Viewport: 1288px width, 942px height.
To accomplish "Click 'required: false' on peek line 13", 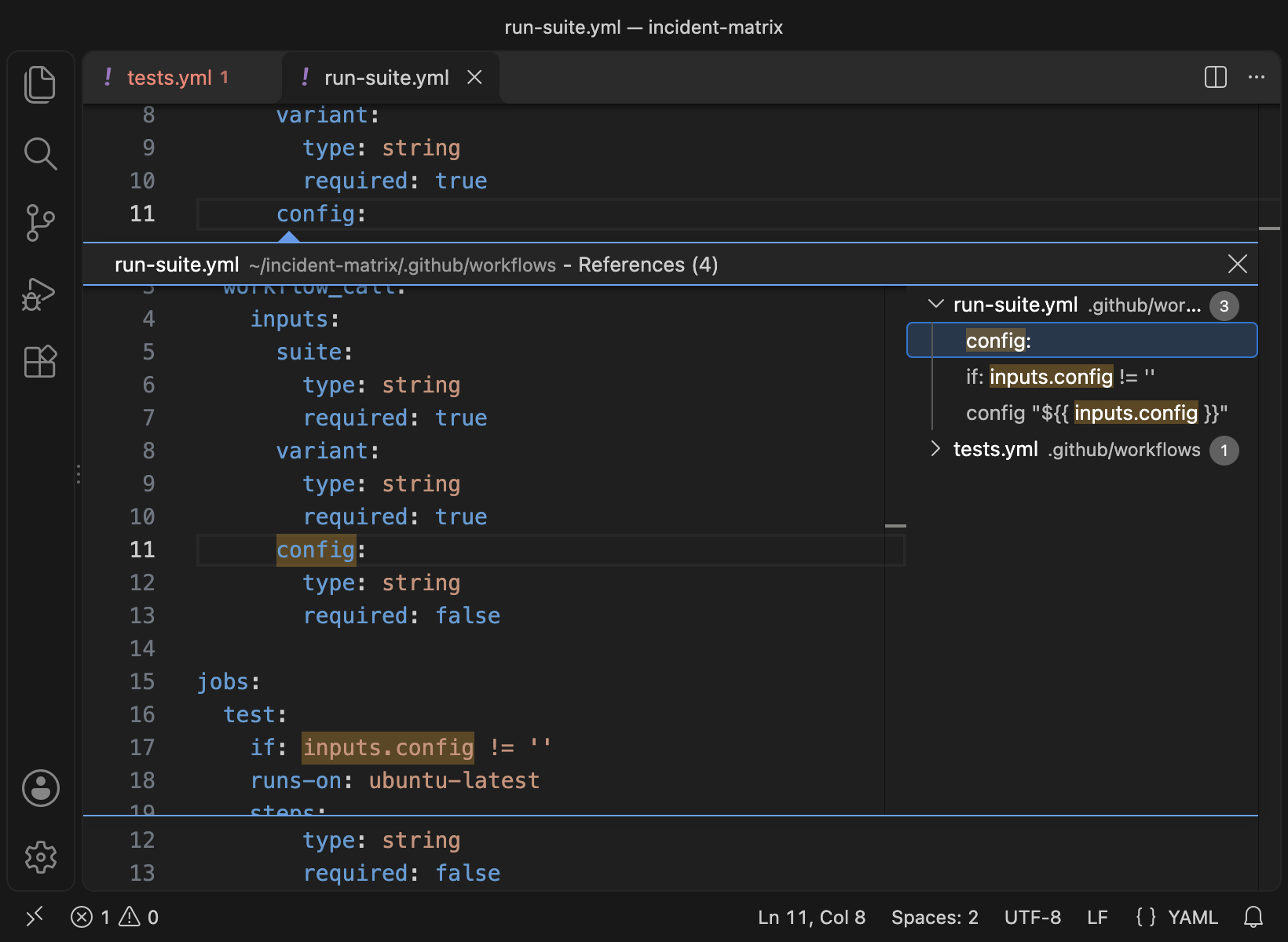I will pos(401,615).
